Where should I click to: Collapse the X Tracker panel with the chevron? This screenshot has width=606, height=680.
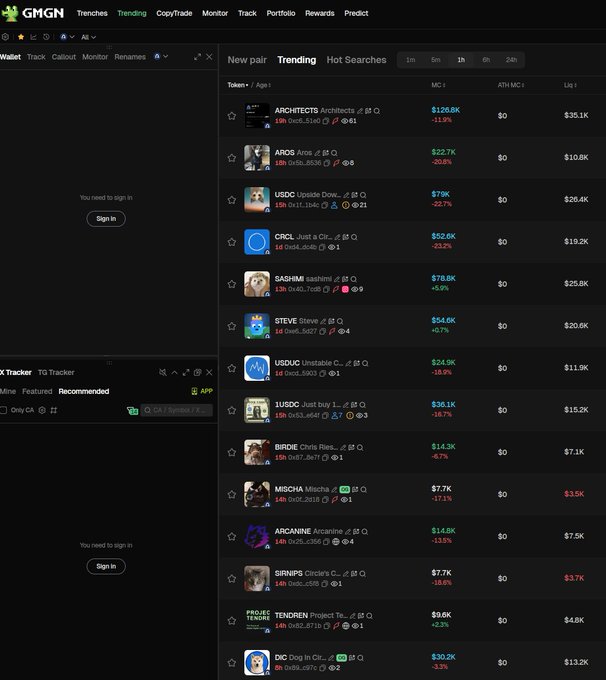[x=174, y=373]
